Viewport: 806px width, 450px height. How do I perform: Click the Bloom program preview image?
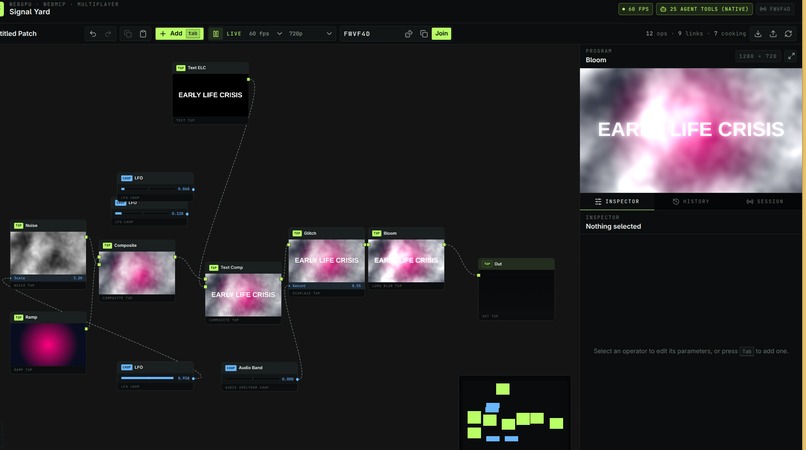[690, 131]
